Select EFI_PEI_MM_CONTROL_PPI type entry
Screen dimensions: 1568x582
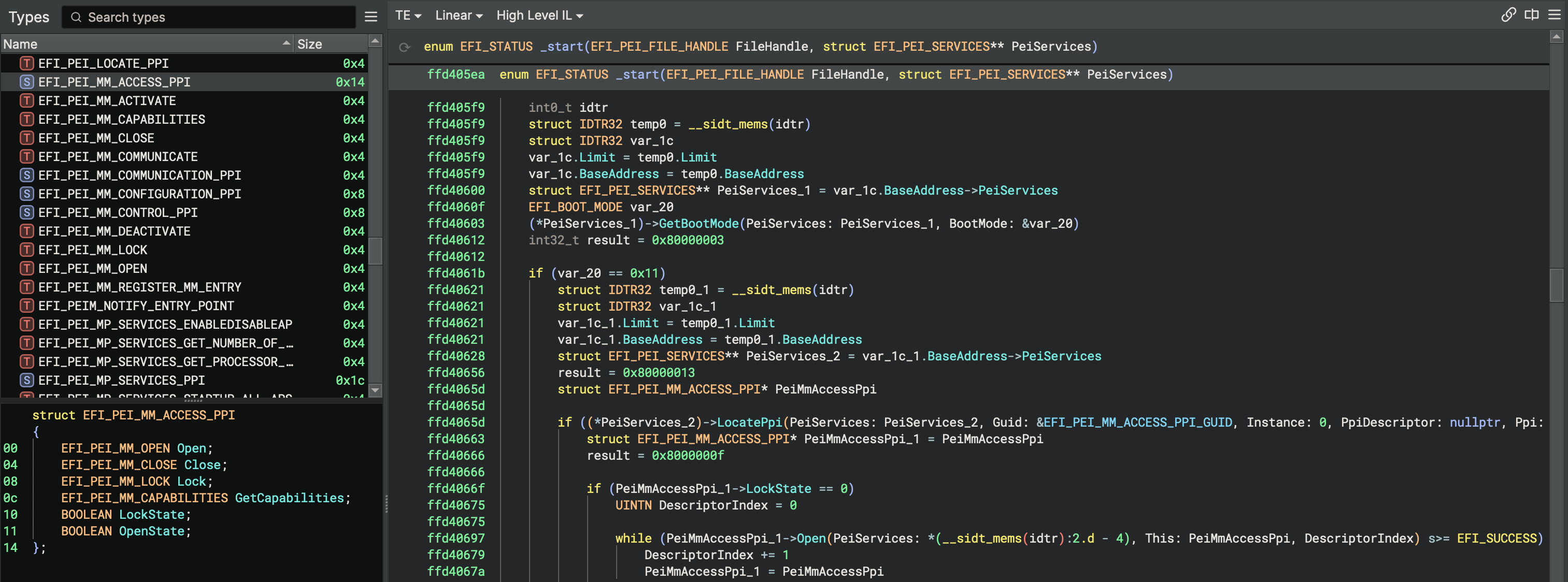coord(118,213)
